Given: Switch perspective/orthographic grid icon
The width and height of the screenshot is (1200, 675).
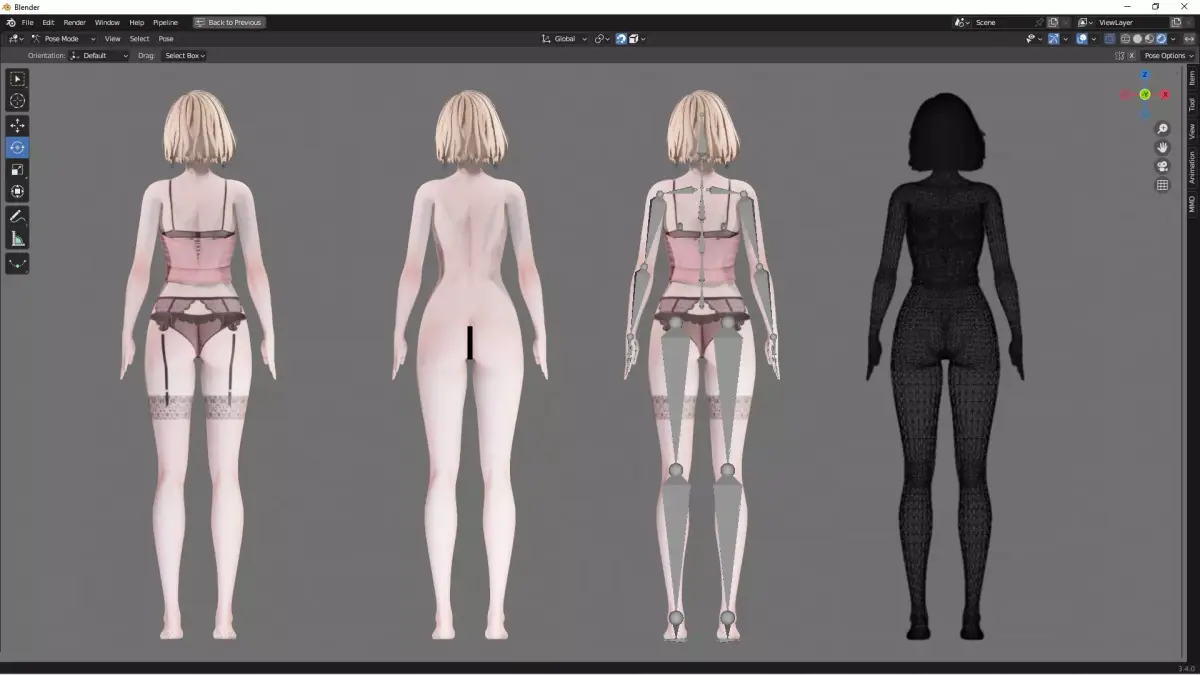Looking at the screenshot, I should (x=1162, y=185).
